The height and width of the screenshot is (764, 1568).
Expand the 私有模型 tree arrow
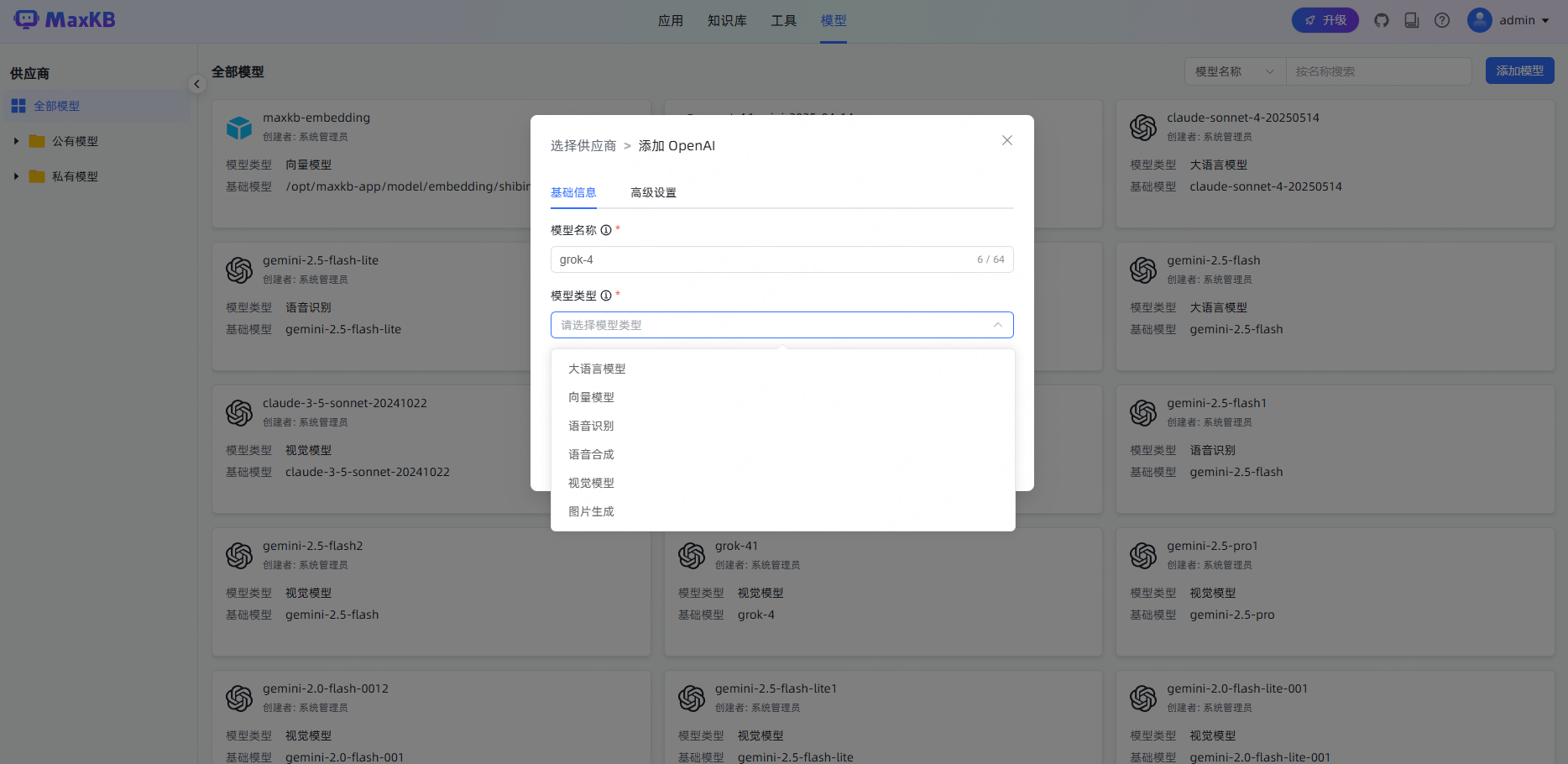pos(16,176)
